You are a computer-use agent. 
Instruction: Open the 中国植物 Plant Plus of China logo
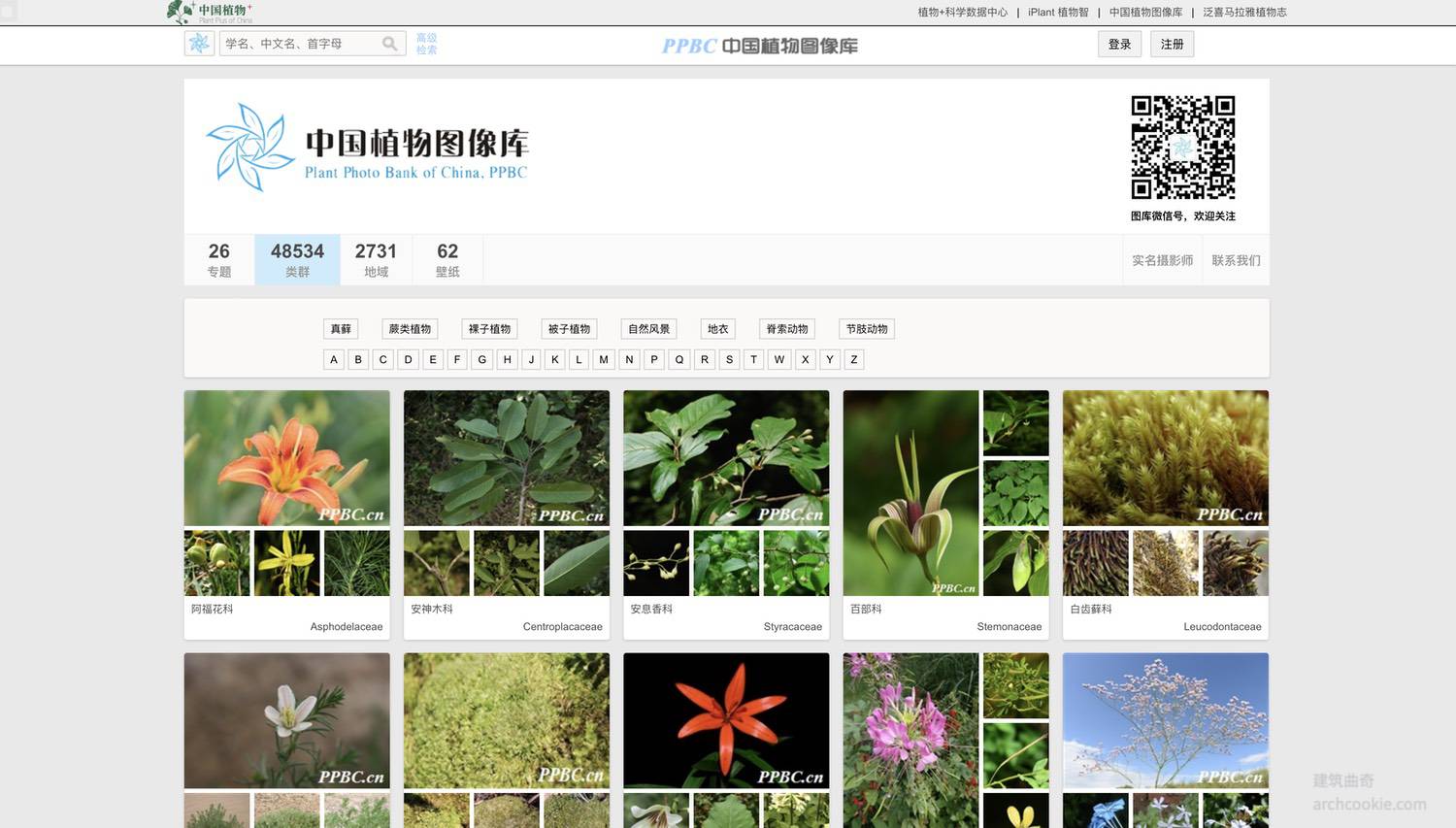click(x=207, y=11)
